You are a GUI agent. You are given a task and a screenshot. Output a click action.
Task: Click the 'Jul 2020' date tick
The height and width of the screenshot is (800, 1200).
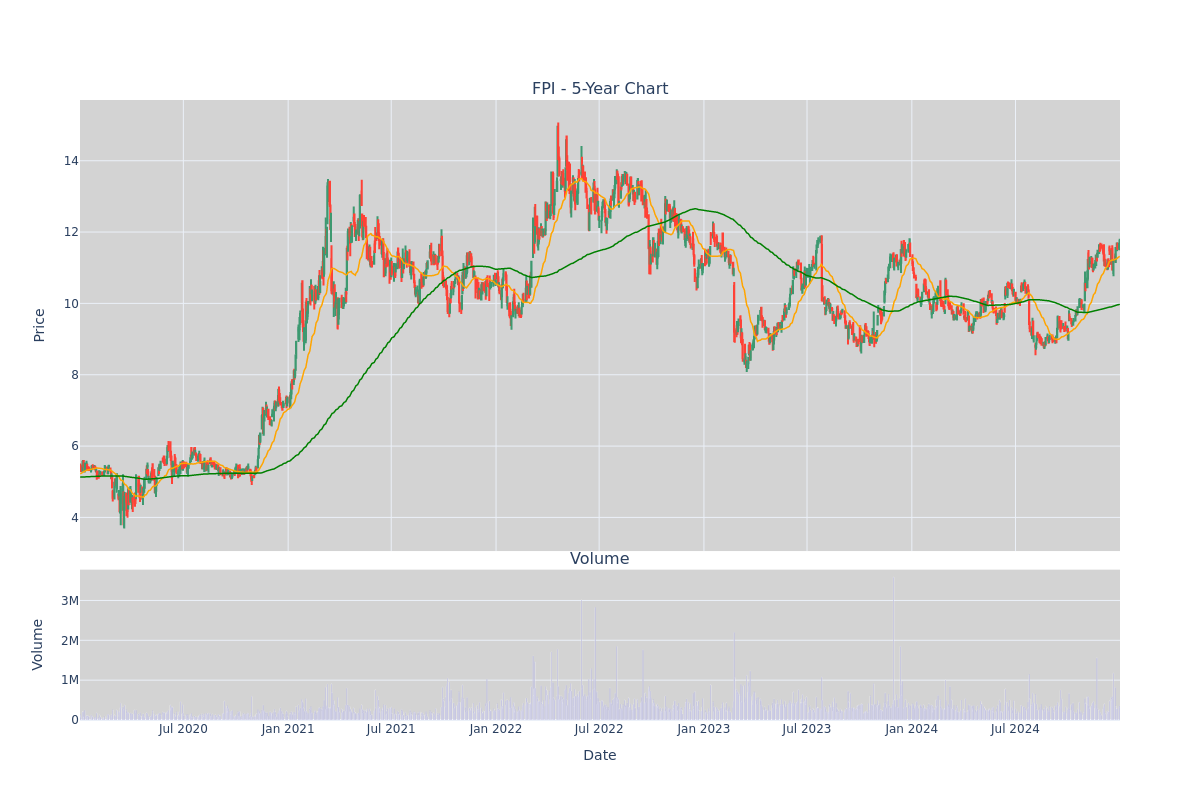183,729
